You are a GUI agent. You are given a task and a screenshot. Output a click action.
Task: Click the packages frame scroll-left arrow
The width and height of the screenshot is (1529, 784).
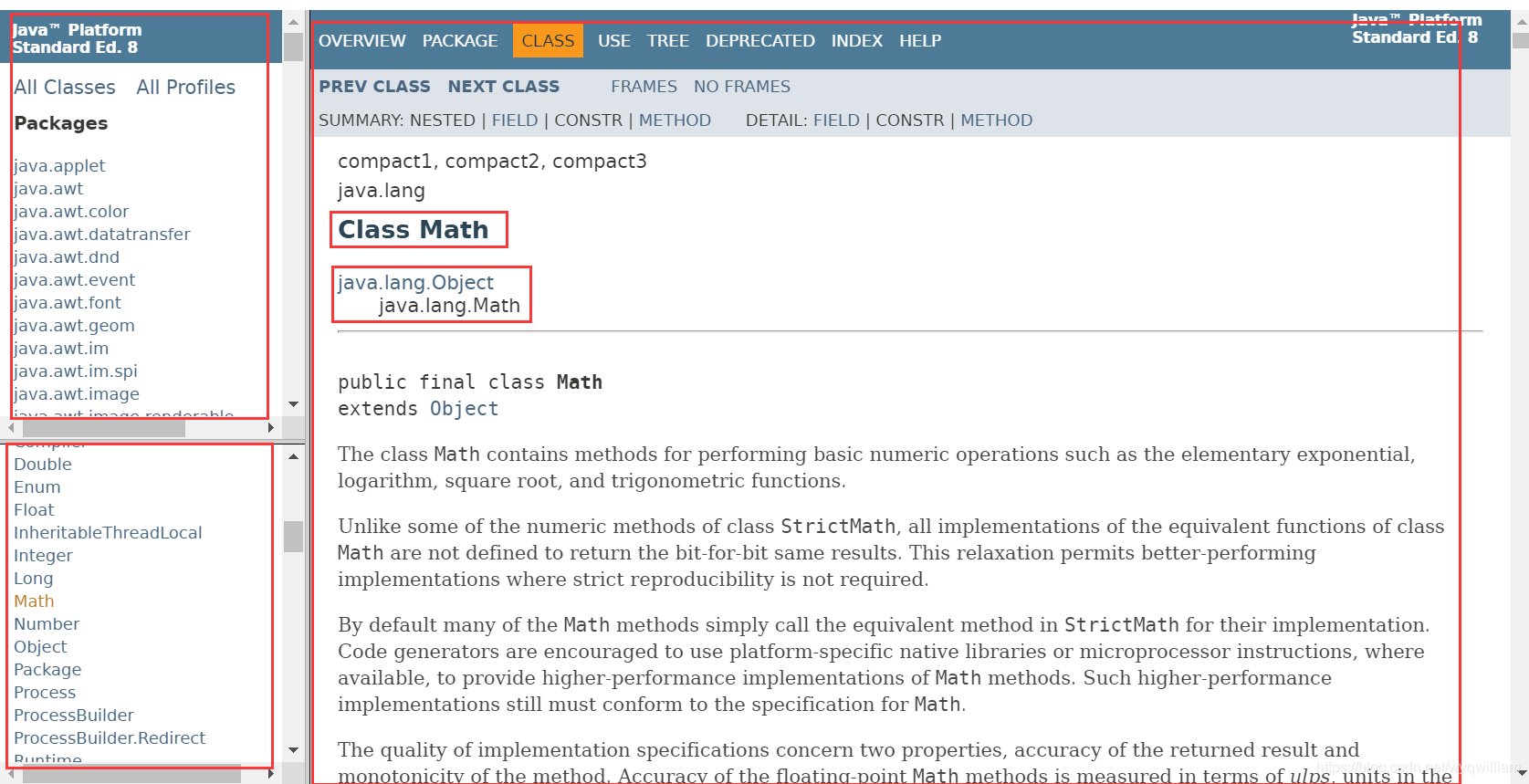11,427
